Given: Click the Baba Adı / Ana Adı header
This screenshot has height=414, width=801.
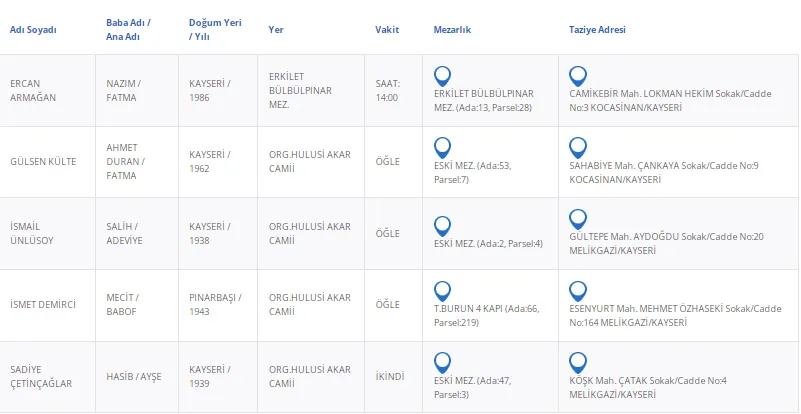Looking at the screenshot, I should (128, 30).
